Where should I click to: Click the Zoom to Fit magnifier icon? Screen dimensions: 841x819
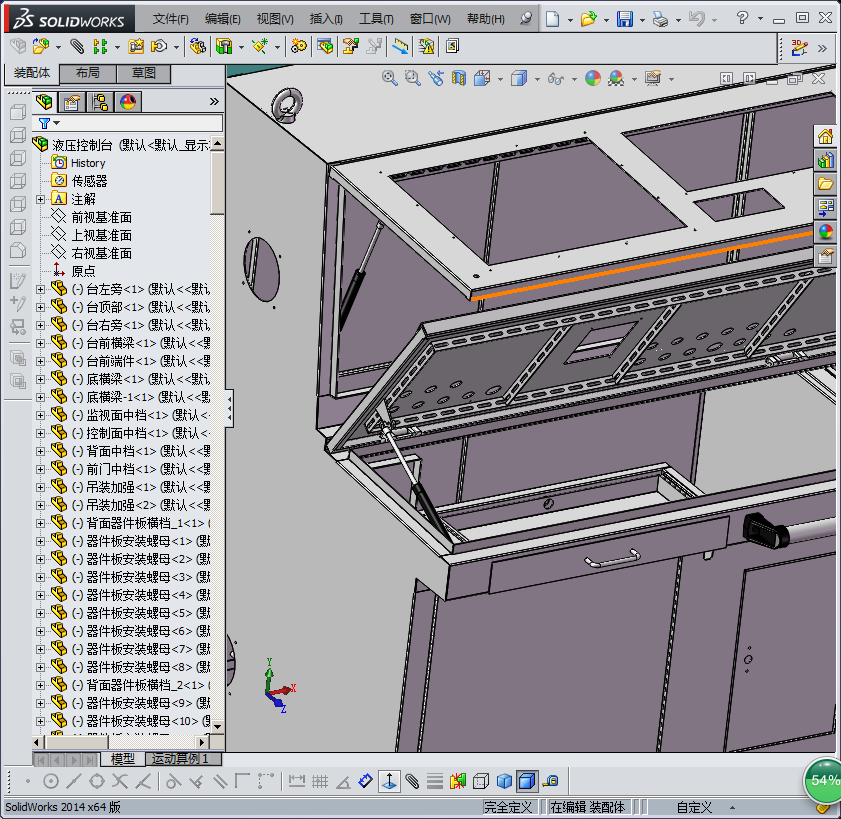pyautogui.click(x=390, y=78)
